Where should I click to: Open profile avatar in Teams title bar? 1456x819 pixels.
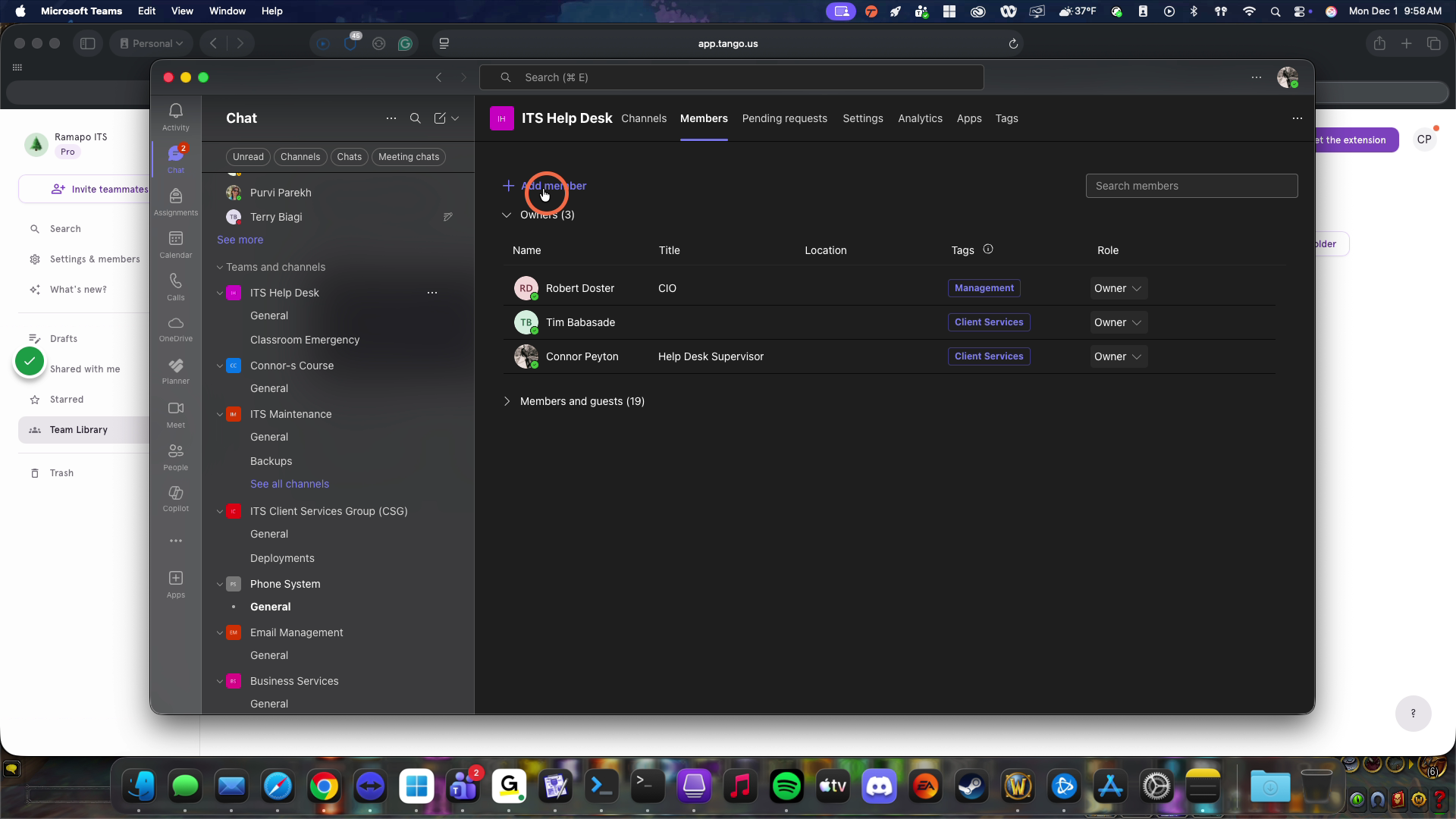click(1287, 77)
